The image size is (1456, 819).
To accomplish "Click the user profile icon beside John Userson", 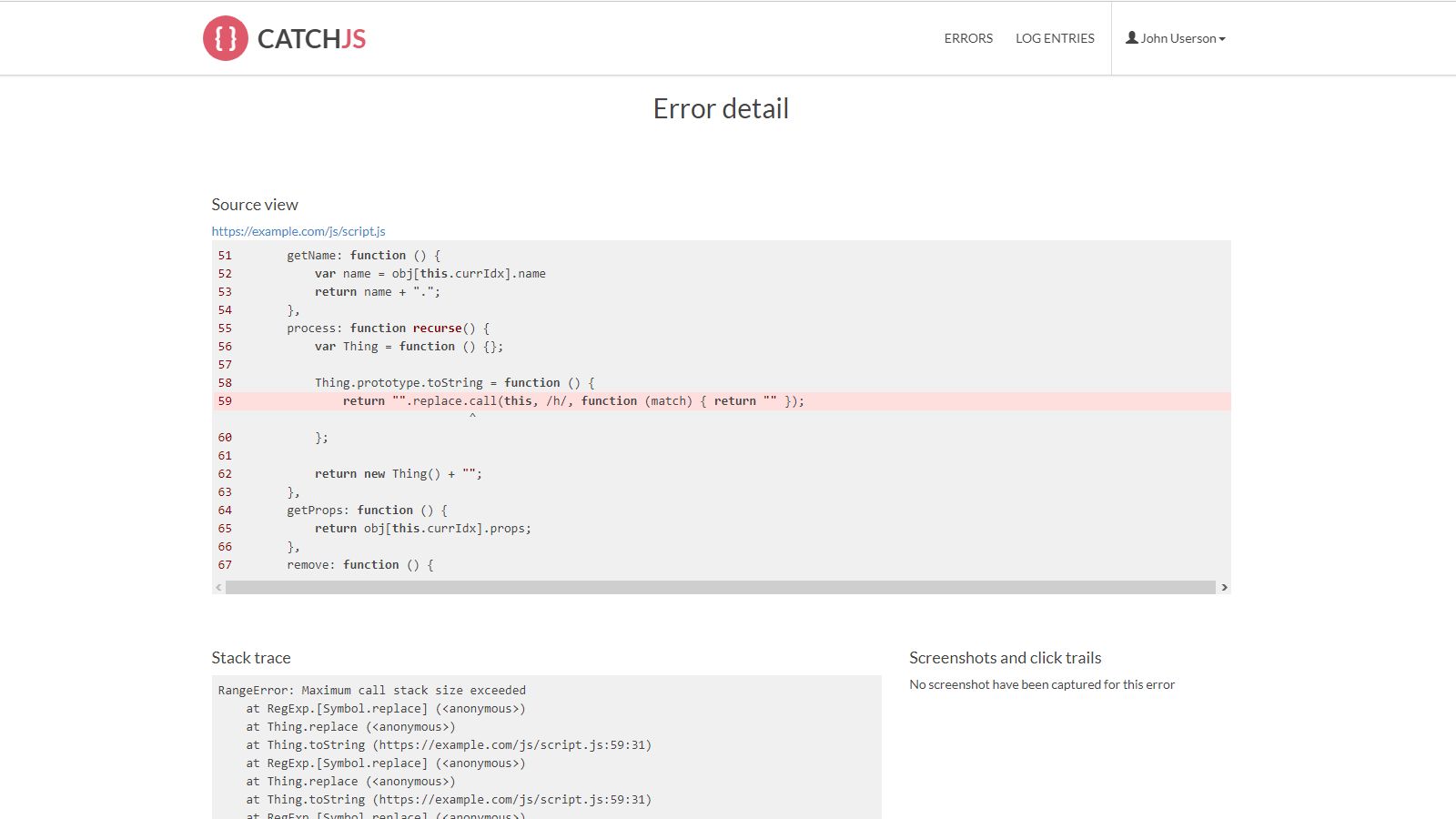I will [x=1131, y=37].
